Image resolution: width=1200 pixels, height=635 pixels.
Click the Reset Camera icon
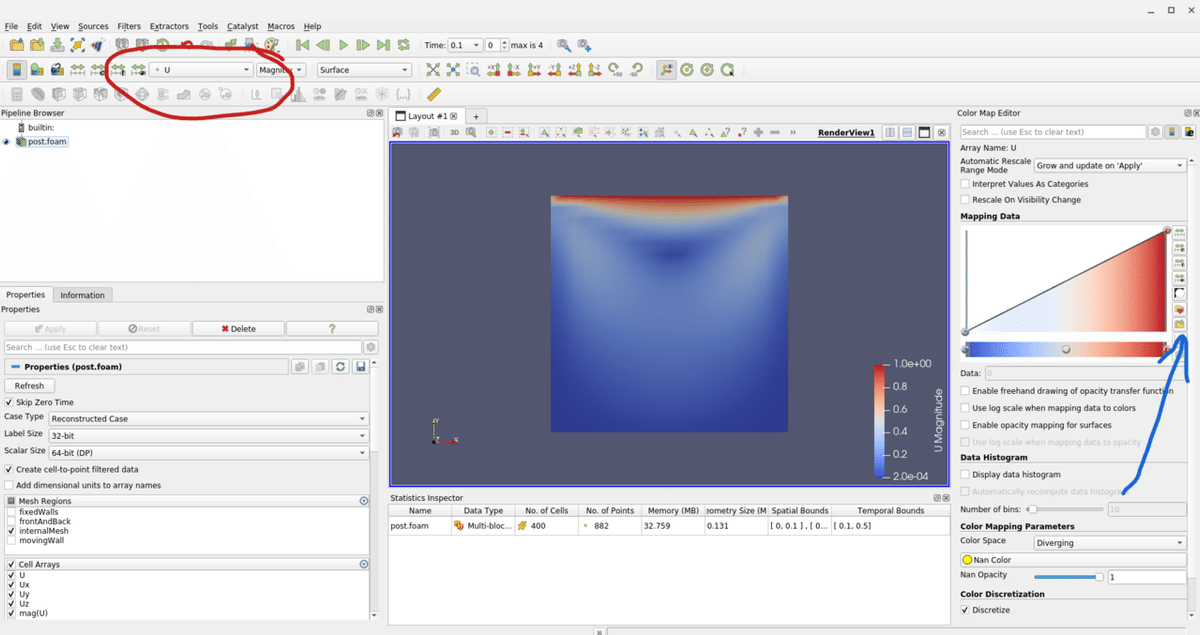pyautogui.click(x=432, y=70)
